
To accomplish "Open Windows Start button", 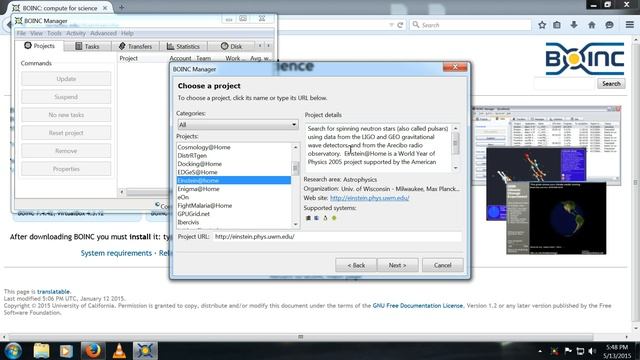I will [13, 351].
